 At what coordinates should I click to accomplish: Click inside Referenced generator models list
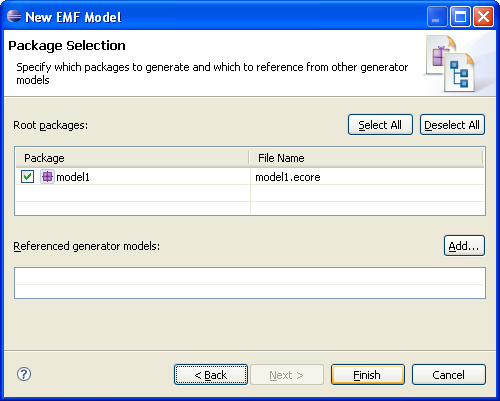250,283
